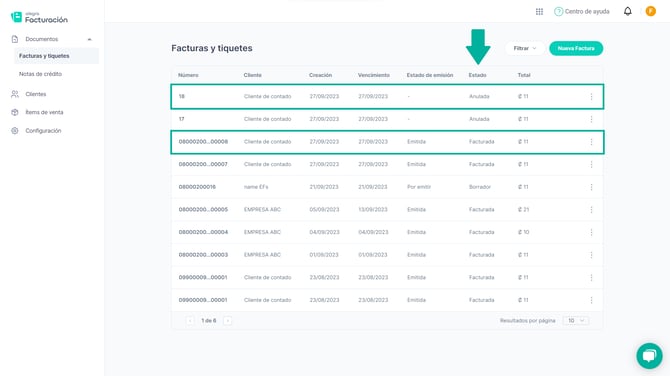
Task: Click Anulada status of invoice 18
Action: (479, 97)
